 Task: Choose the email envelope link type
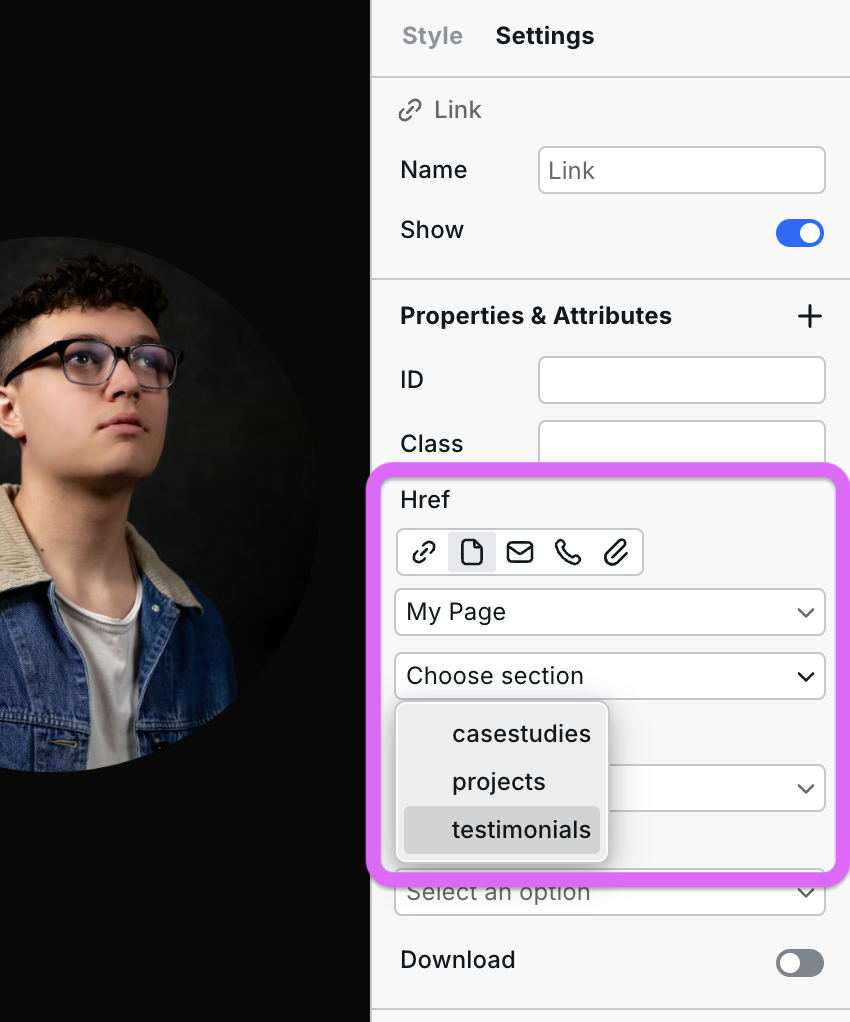[520, 552]
